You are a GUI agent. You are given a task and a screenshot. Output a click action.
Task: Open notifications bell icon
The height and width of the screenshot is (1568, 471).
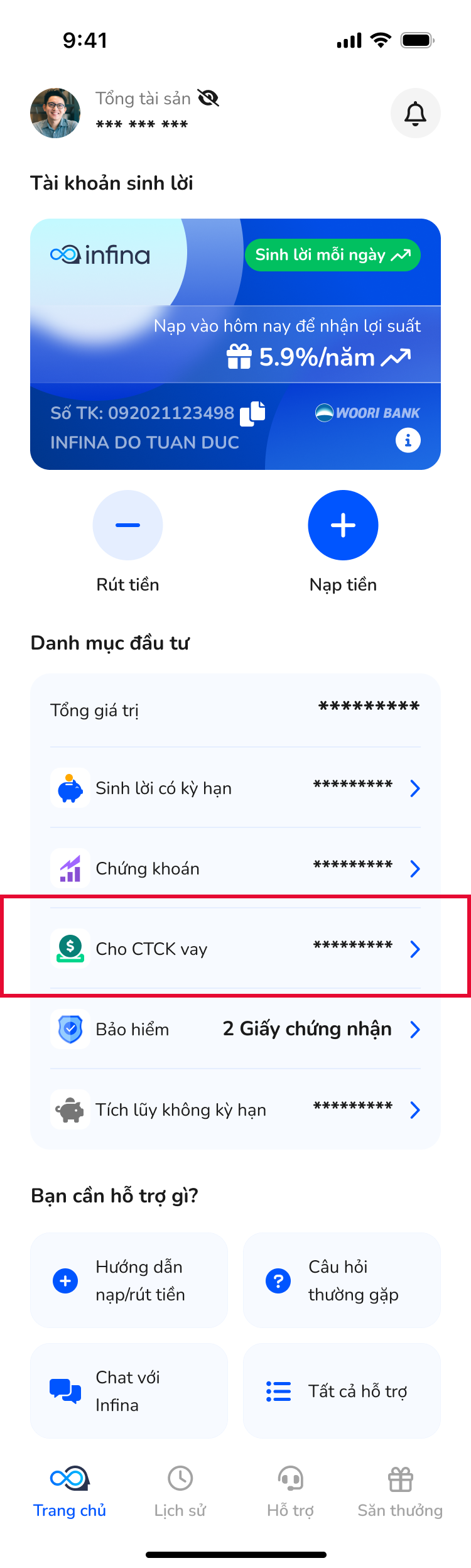pos(415,113)
